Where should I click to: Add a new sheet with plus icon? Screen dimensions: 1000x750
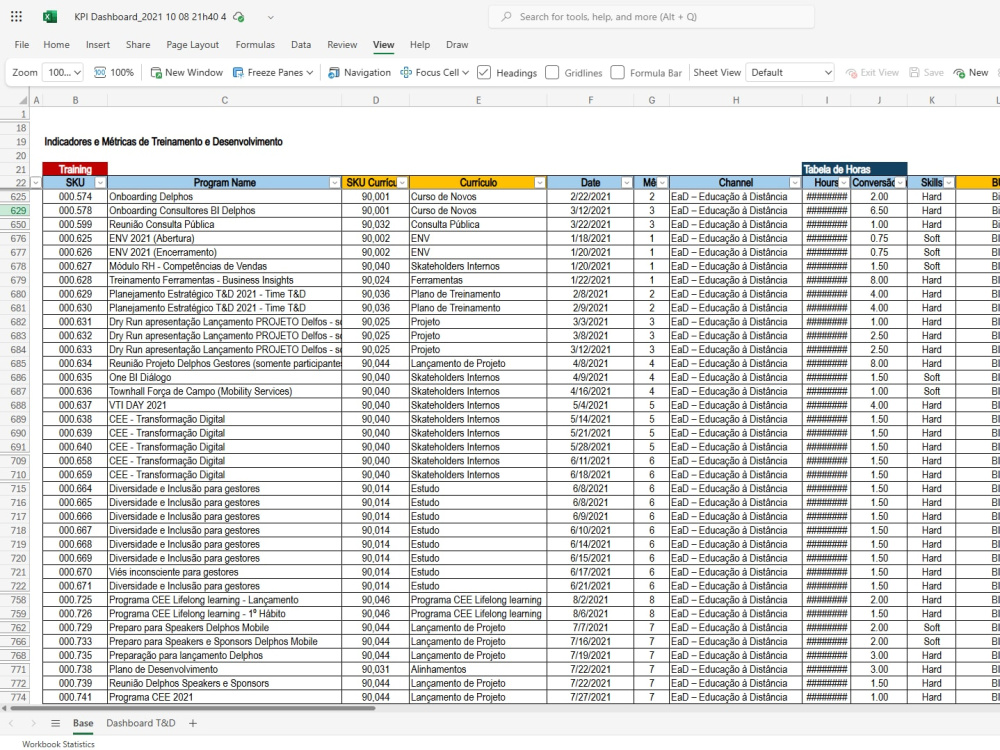(193, 723)
